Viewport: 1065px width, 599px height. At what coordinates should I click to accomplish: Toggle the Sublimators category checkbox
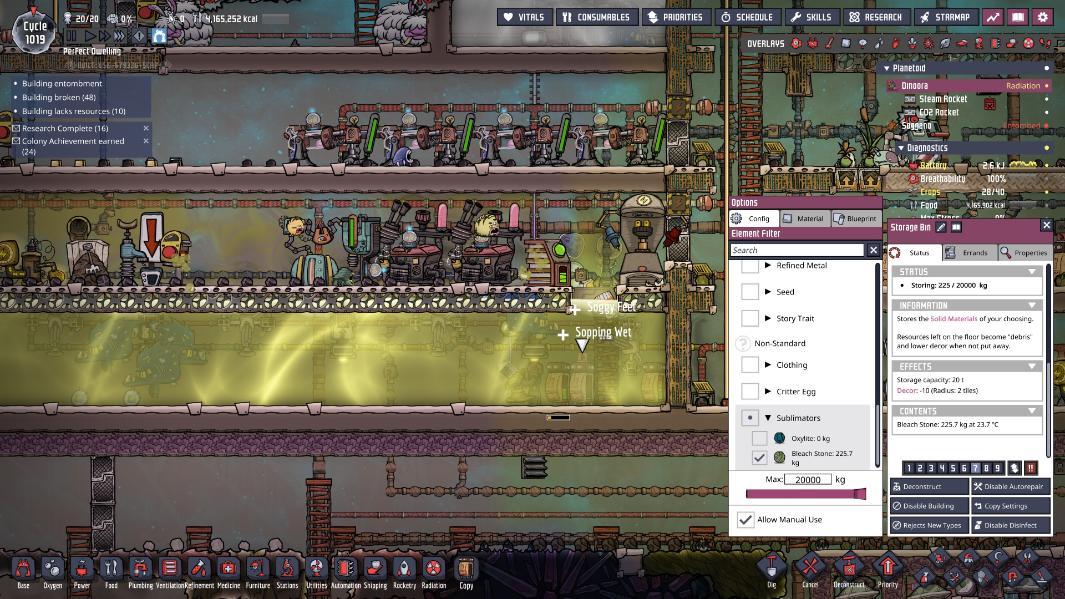tap(749, 418)
